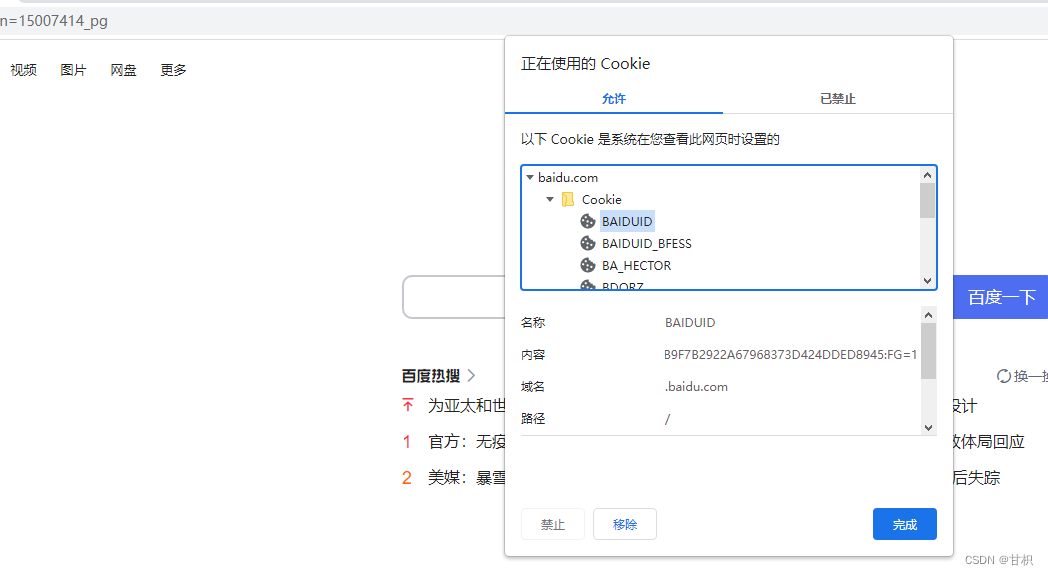Open hot search item numbered 2
Viewport: 1048px width, 575px height.
[467, 477]
